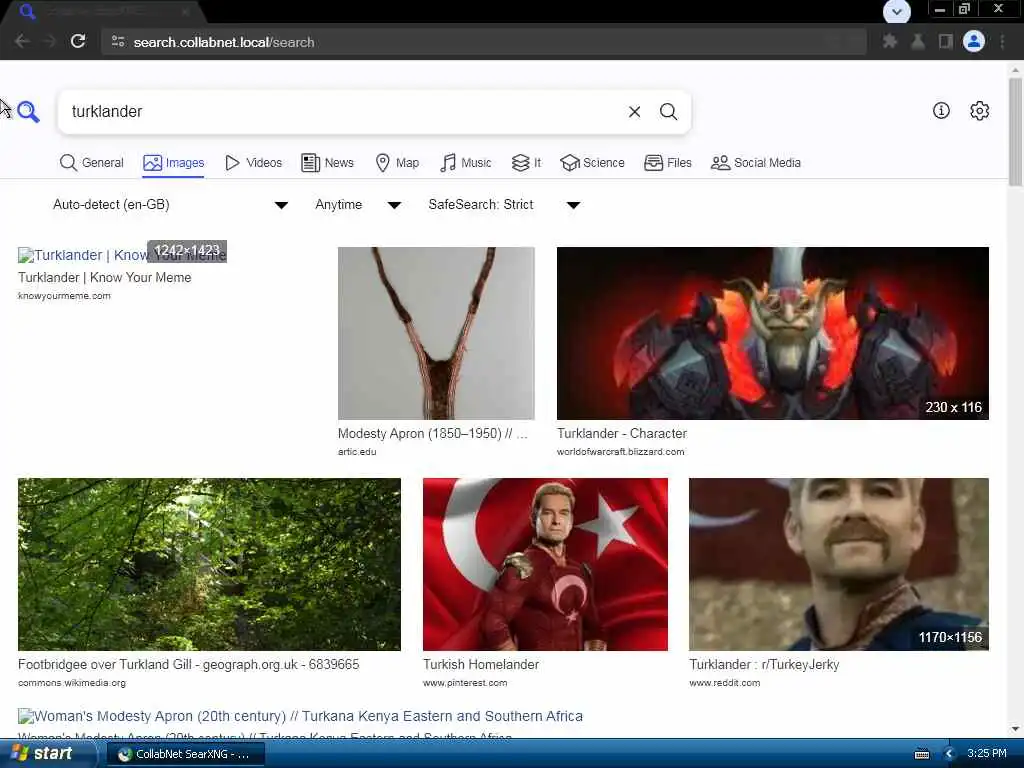Click the 'Turklander - Character' caption
This screenshot has height=768, width=1024.
622,434
